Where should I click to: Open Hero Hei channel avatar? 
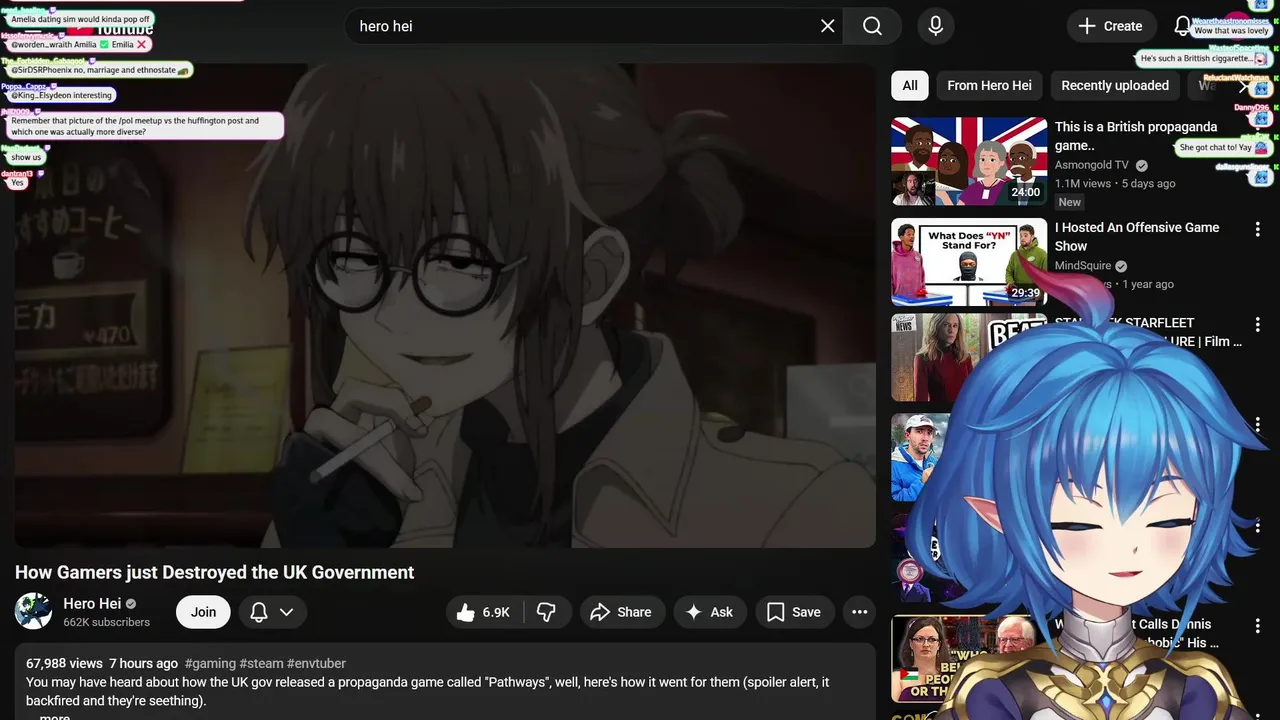click(x=33, y=611)
